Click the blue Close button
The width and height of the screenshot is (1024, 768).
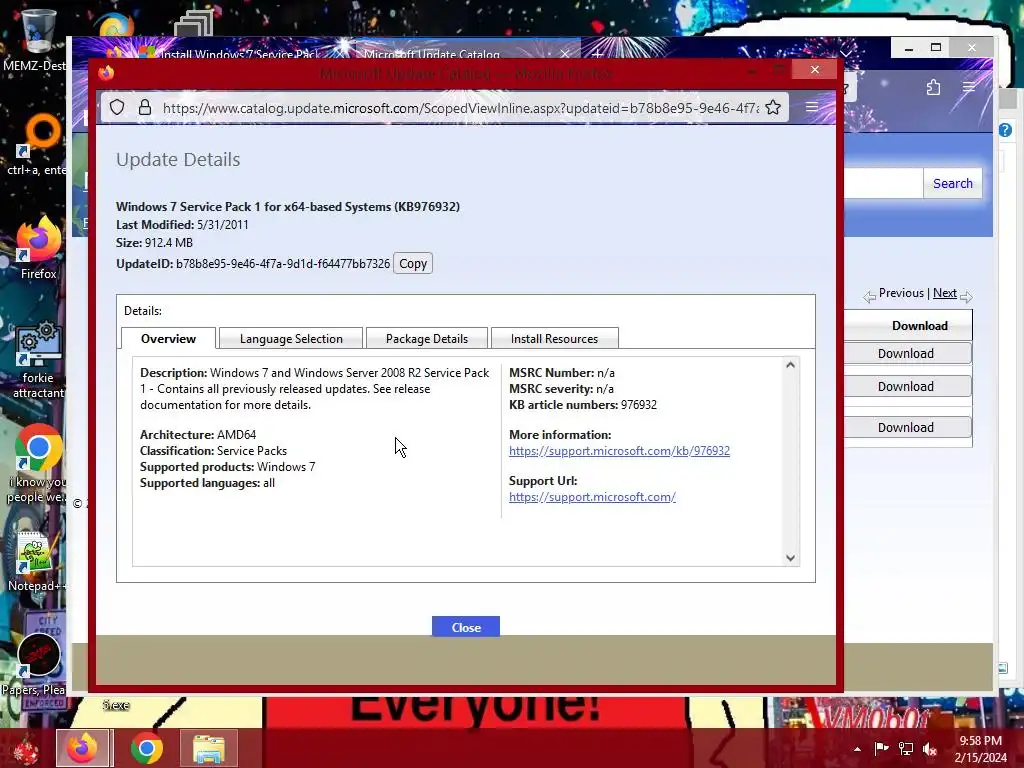coord(466,627)
